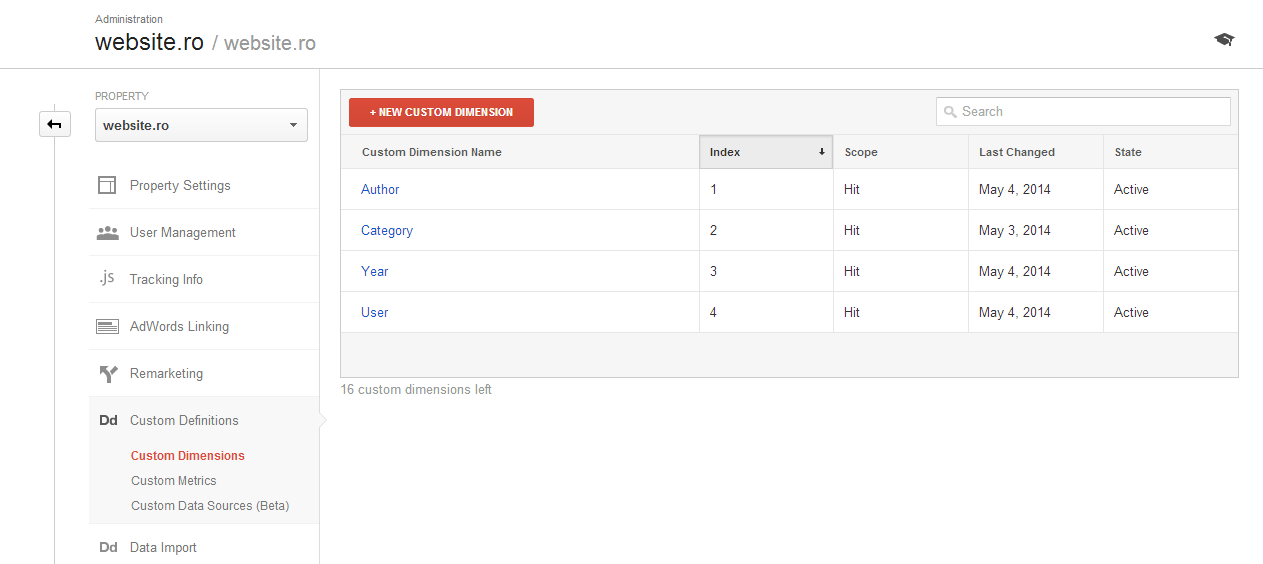1263x564 pixels.
Task: Click the magnifier icon in Search box
Action: pyautogui.click(x=950, y=112)
